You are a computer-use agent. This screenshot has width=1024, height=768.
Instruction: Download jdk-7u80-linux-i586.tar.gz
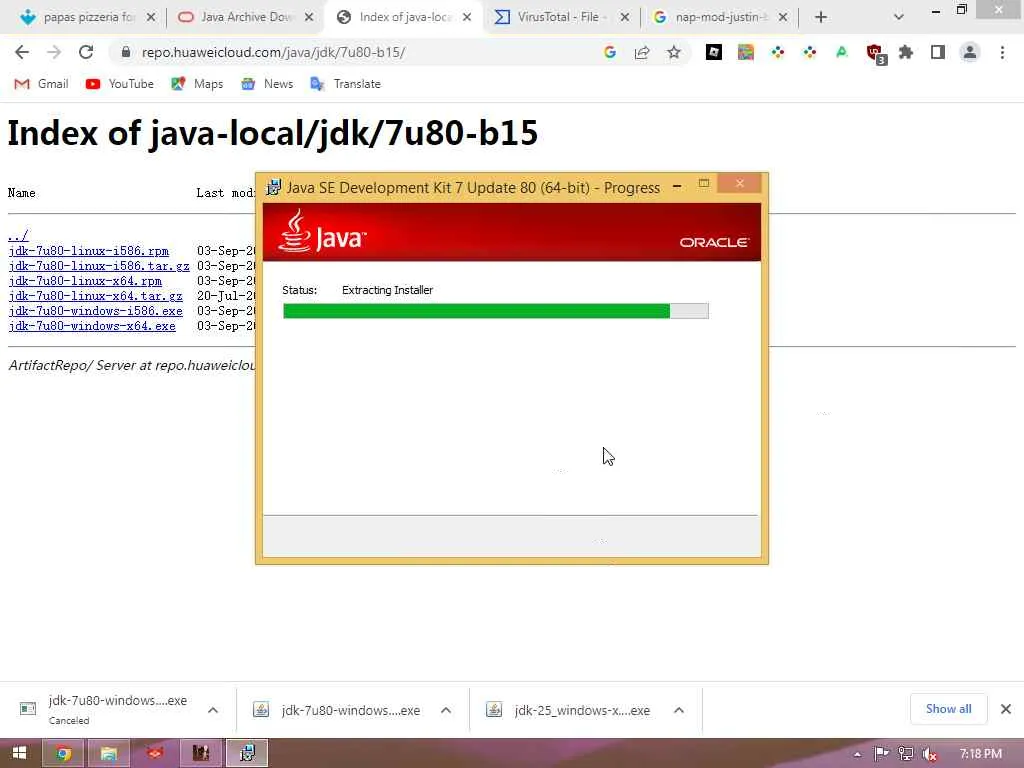coord(99,266)
